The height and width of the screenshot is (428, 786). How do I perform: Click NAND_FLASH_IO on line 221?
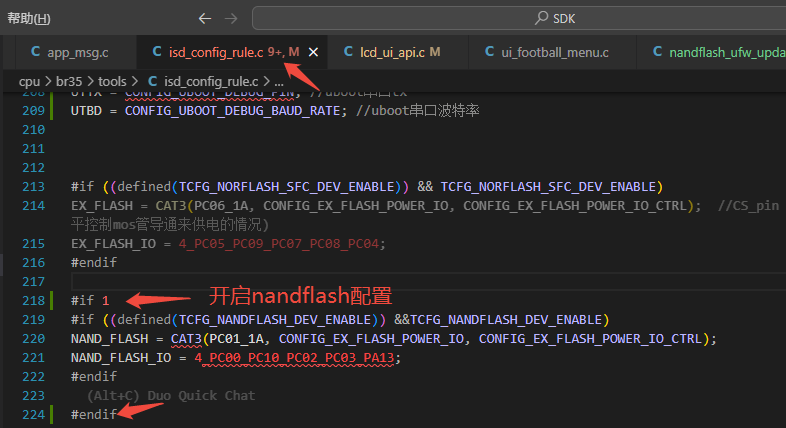121,358
